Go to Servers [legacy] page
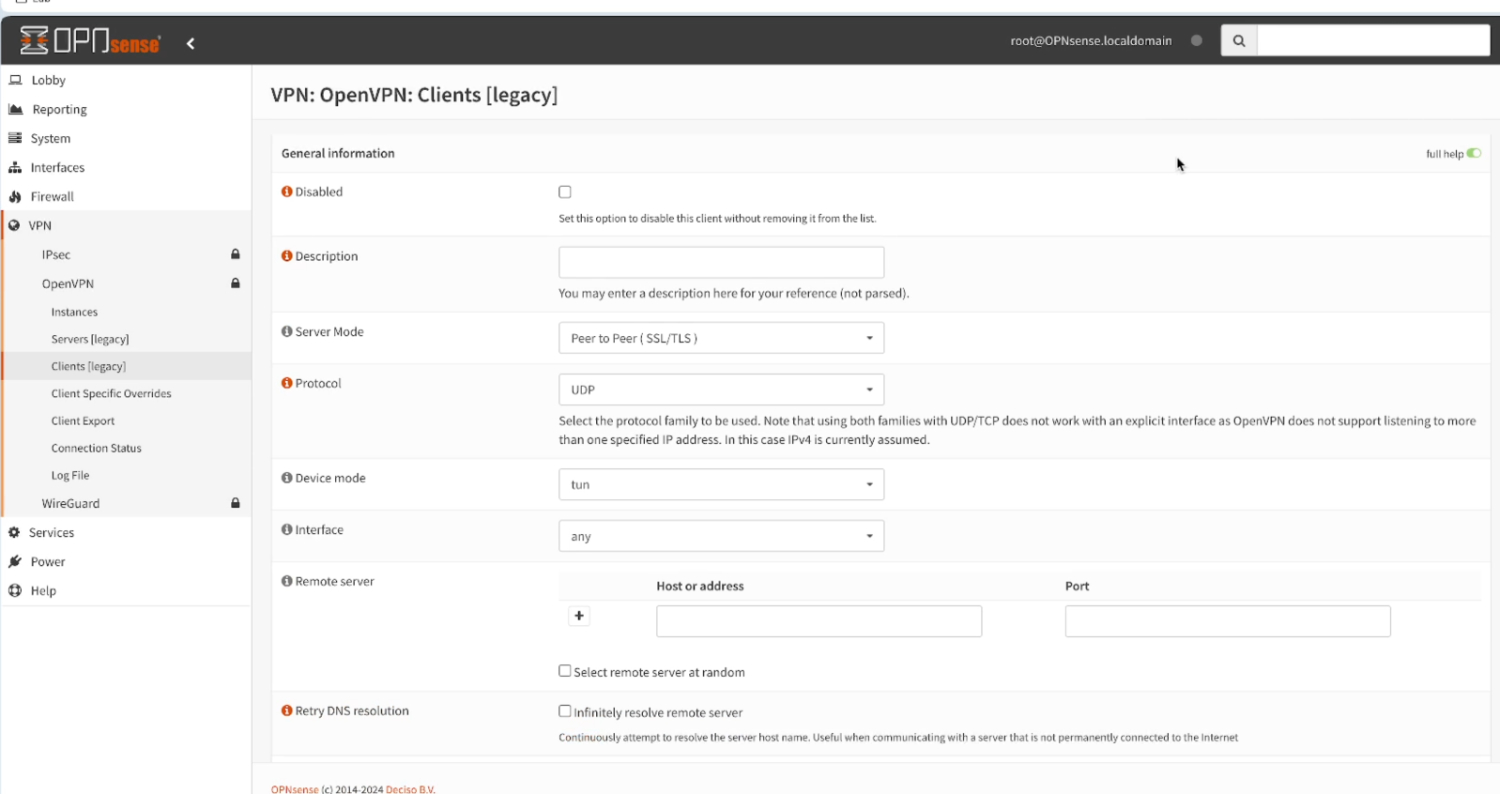This screenshot has height=794, width=1500. pyautogui.click(x=90, y=340)
